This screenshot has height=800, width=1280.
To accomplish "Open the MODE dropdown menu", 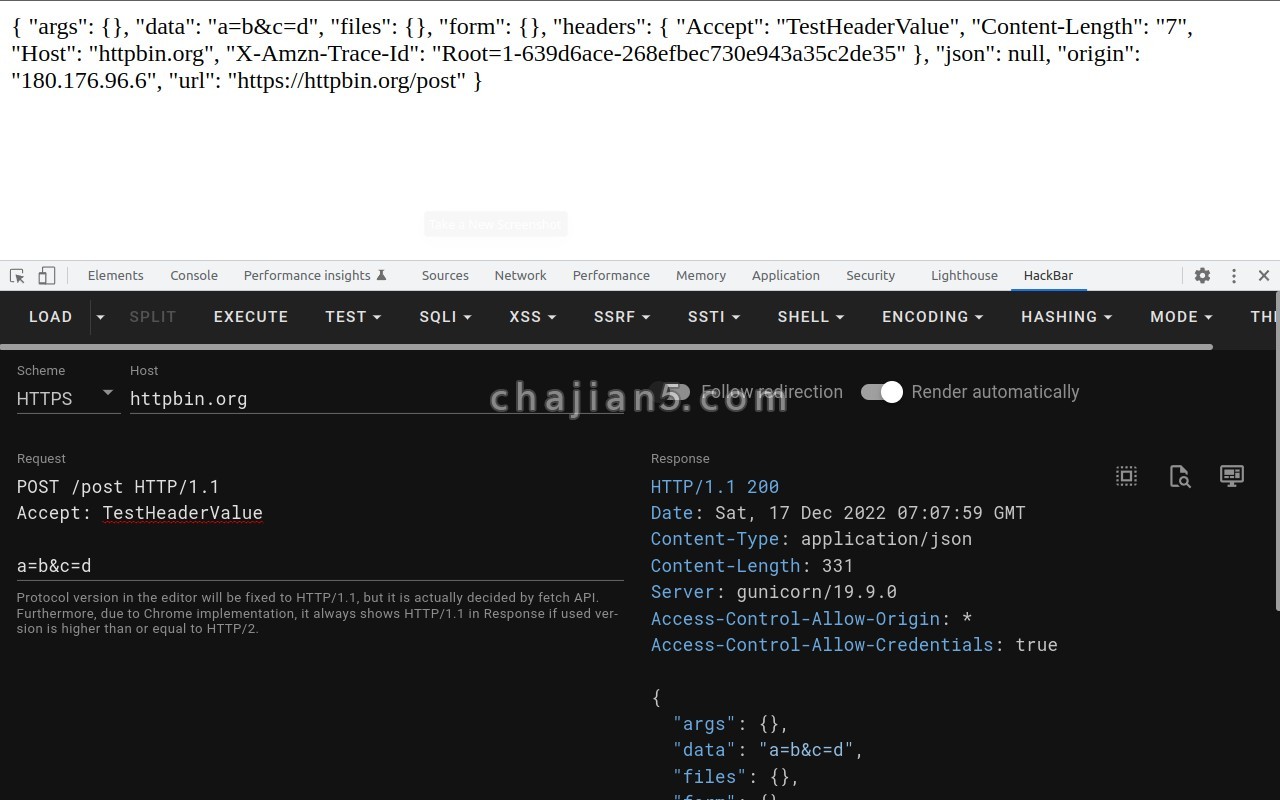I will coord(1181,317).
